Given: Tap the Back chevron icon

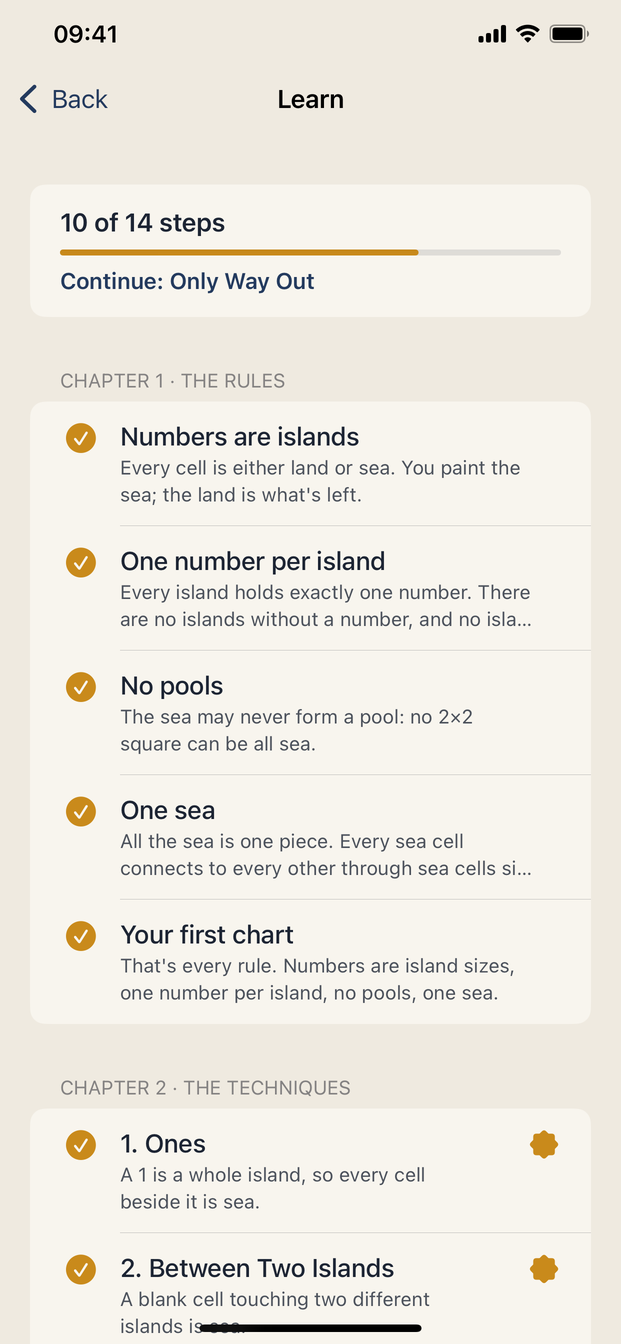Looking at the screenshot, I should [x=28, y=99].
